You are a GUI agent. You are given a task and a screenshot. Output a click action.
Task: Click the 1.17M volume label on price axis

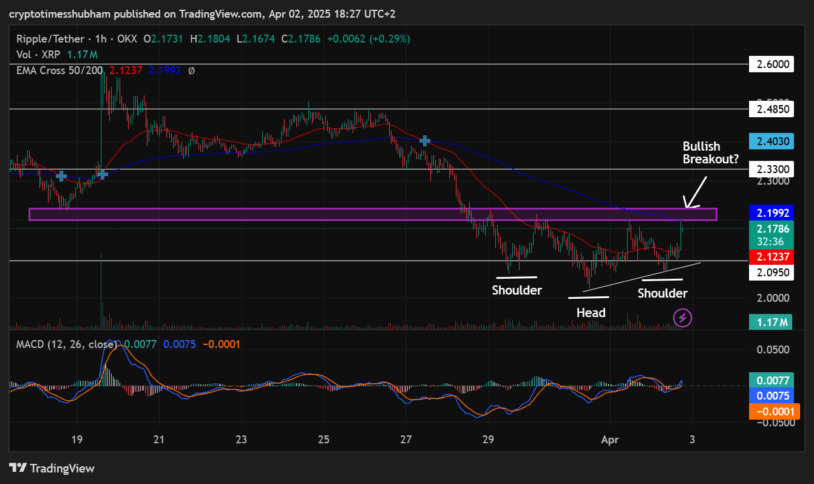769,322
